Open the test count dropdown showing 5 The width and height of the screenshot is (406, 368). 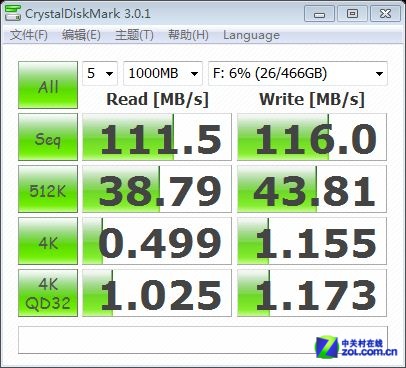100,73
